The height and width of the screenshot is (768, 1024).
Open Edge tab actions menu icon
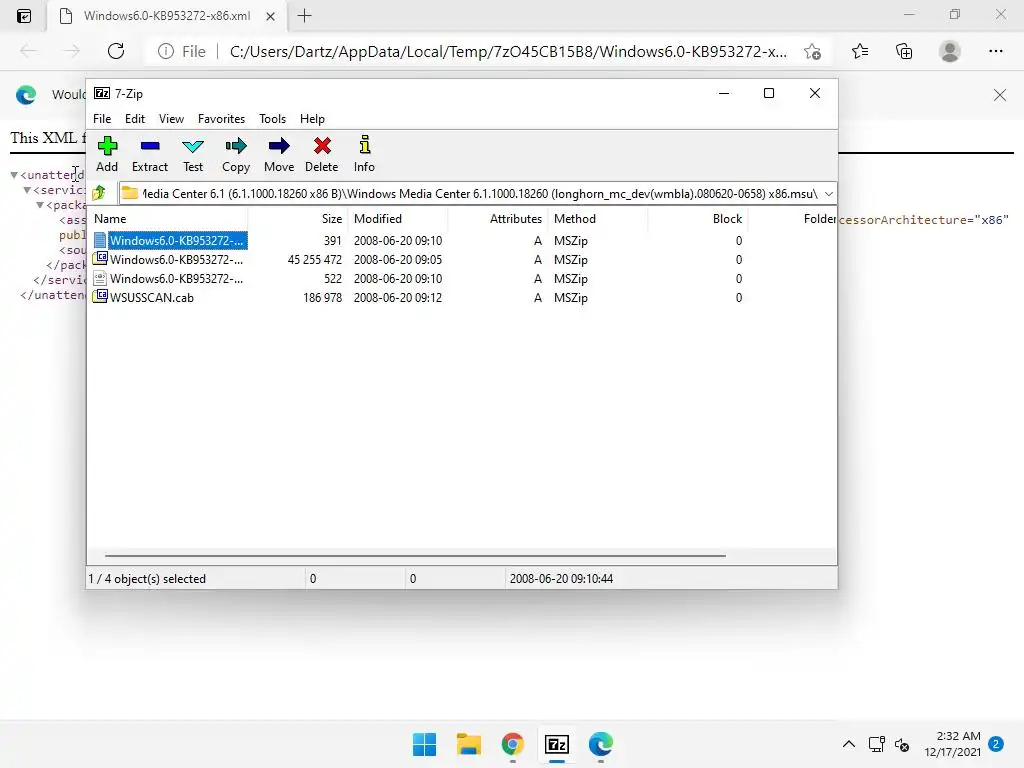[24, 16]
